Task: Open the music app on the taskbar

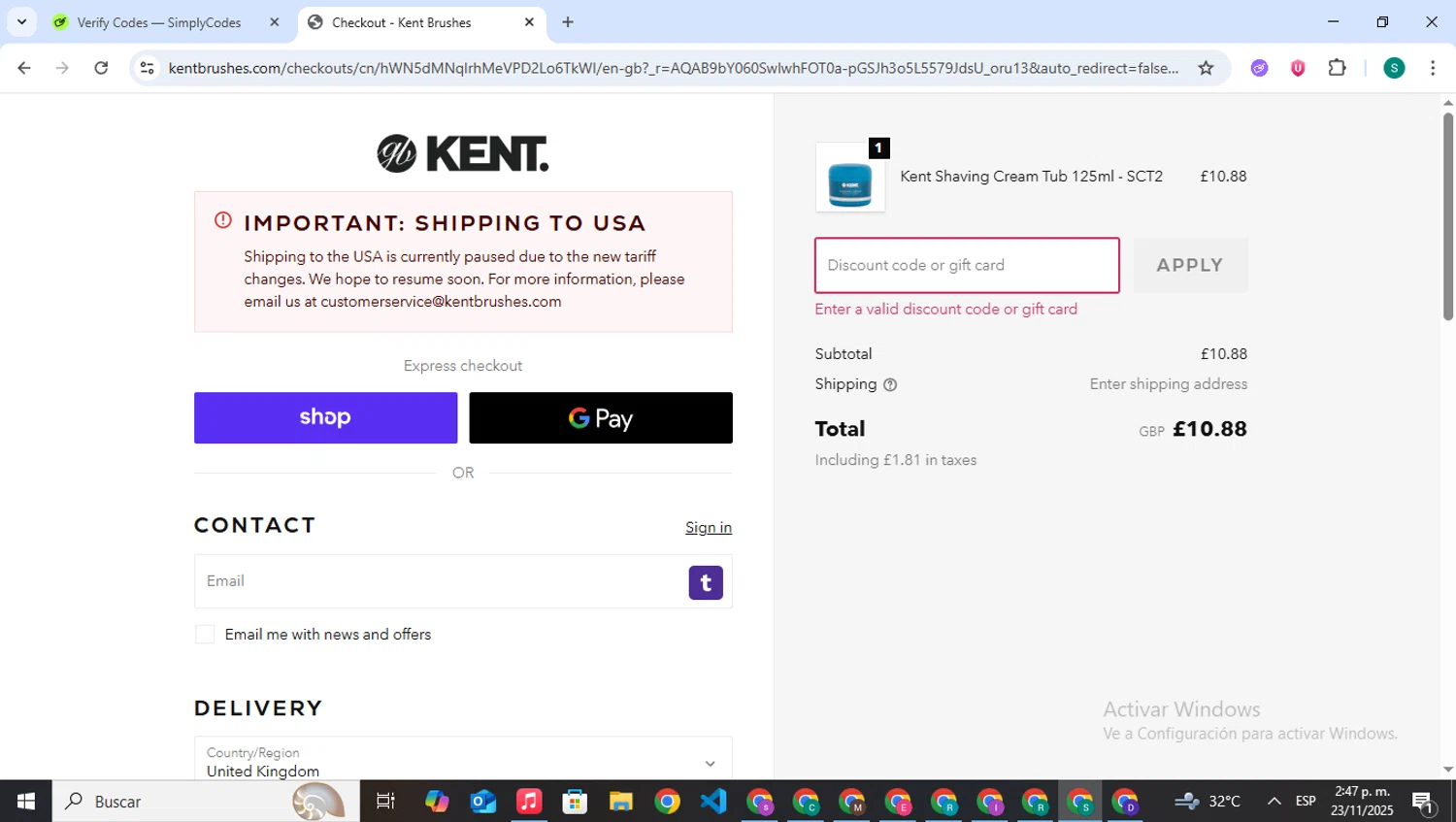Action: point(529,802)
